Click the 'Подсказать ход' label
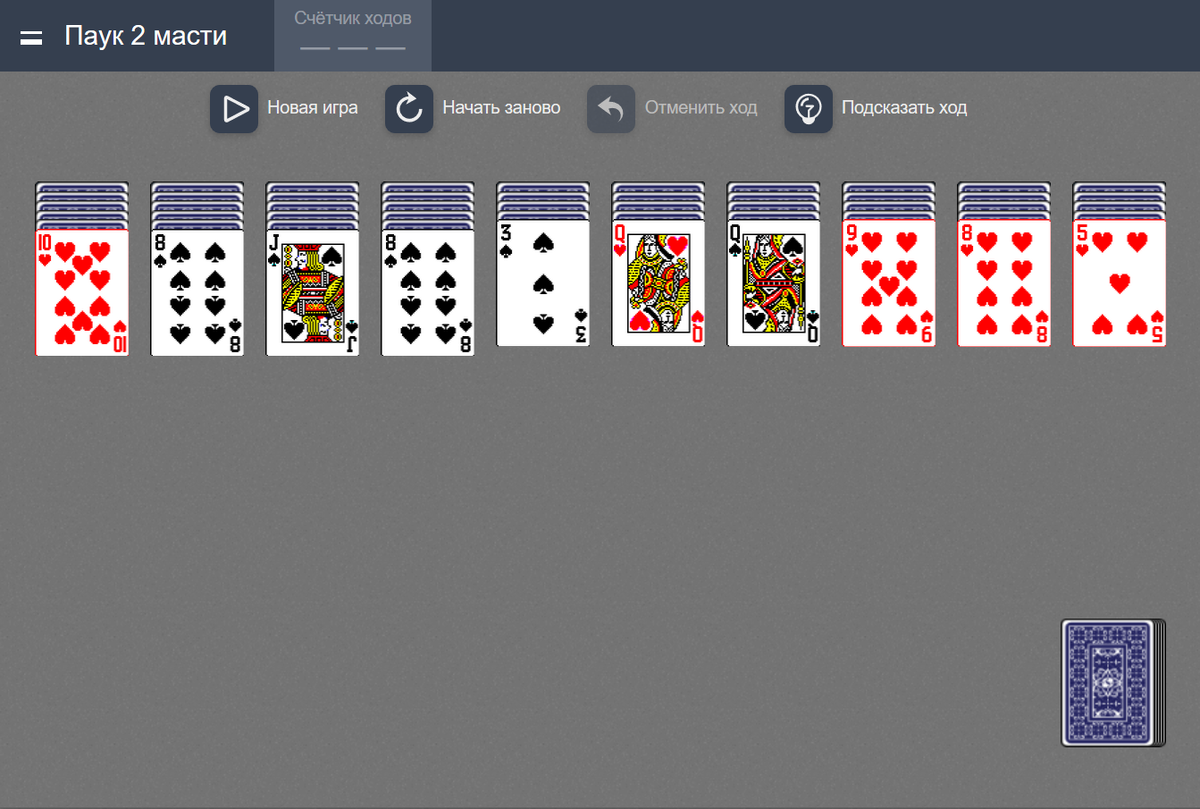This screenshot has width=1200, height=809. [904, 108]
